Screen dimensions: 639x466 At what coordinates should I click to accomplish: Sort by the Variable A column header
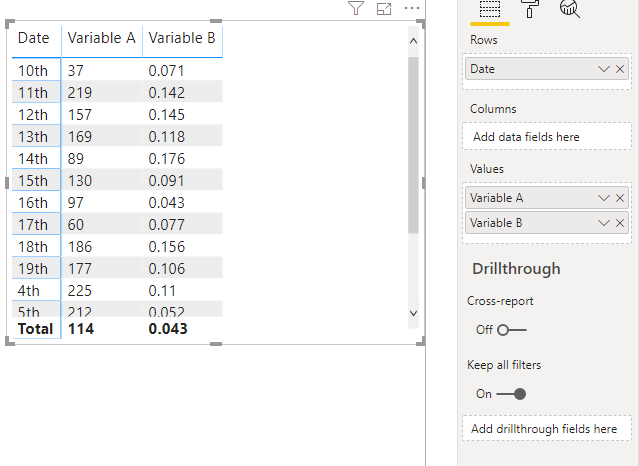pyautogui.click(x=102, y=38)
